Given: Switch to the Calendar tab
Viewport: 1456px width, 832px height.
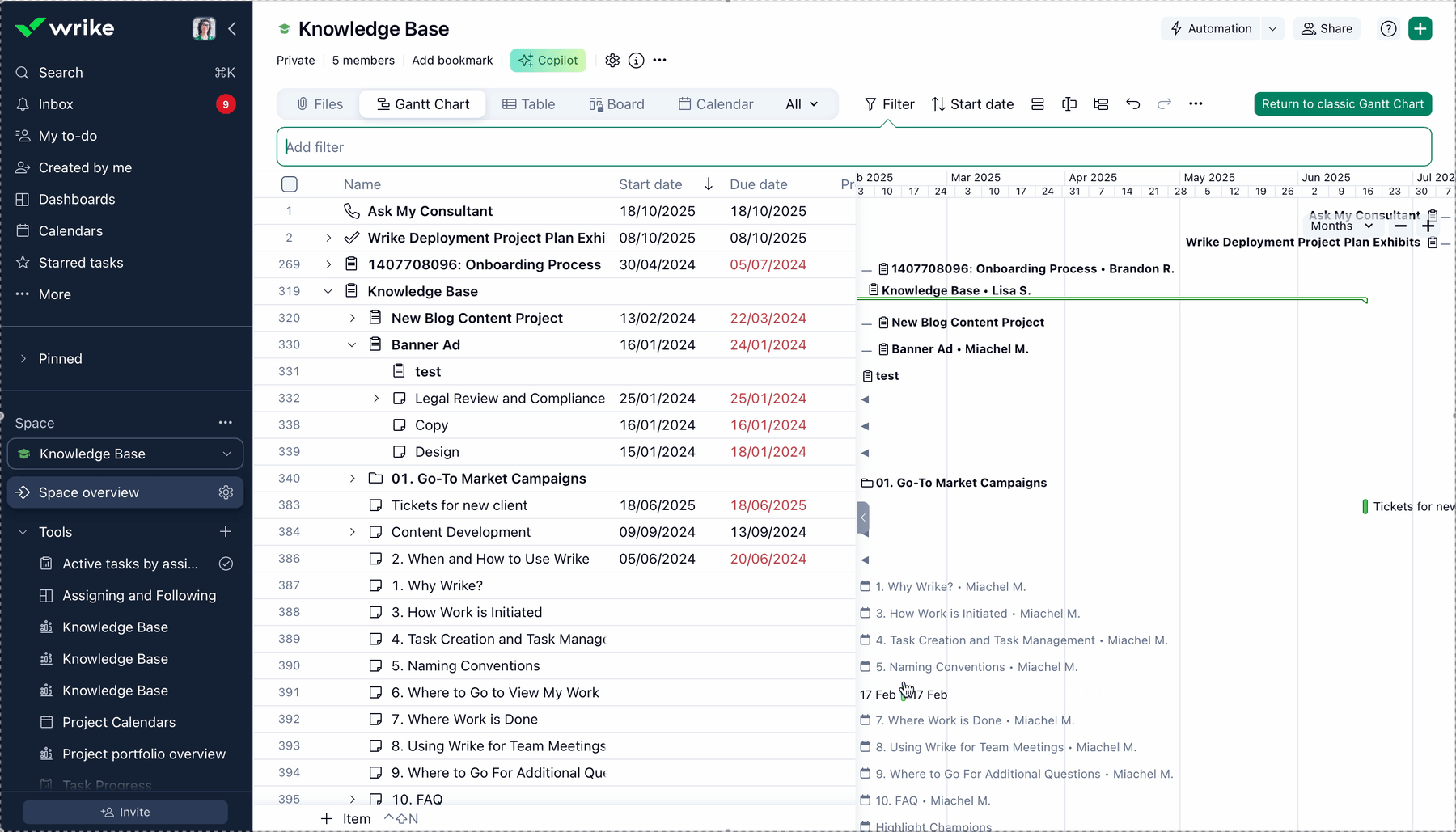Looking at the screenshot, I should click(715, 104).
